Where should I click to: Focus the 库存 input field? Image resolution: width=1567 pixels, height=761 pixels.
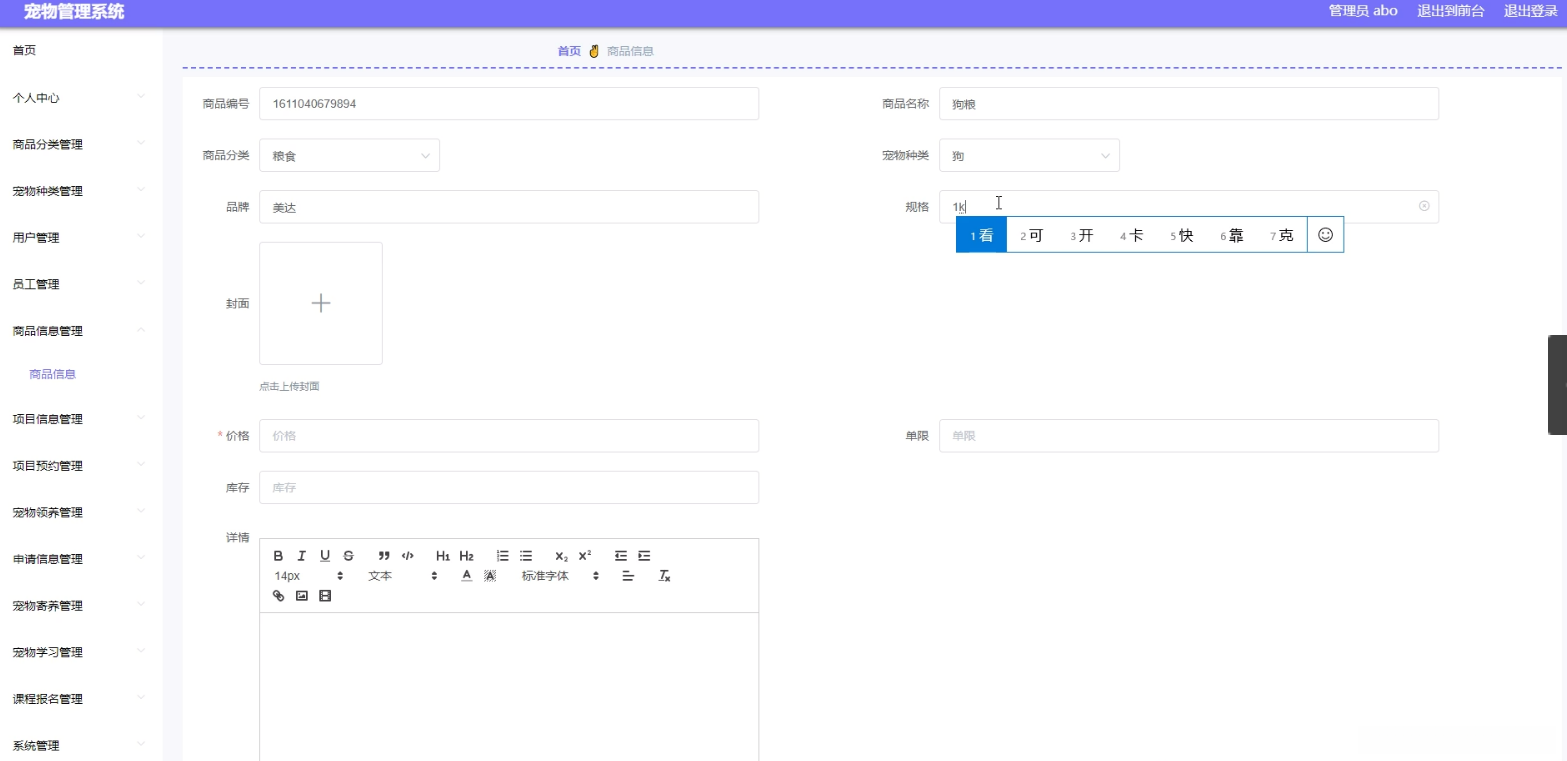[509, 488]
